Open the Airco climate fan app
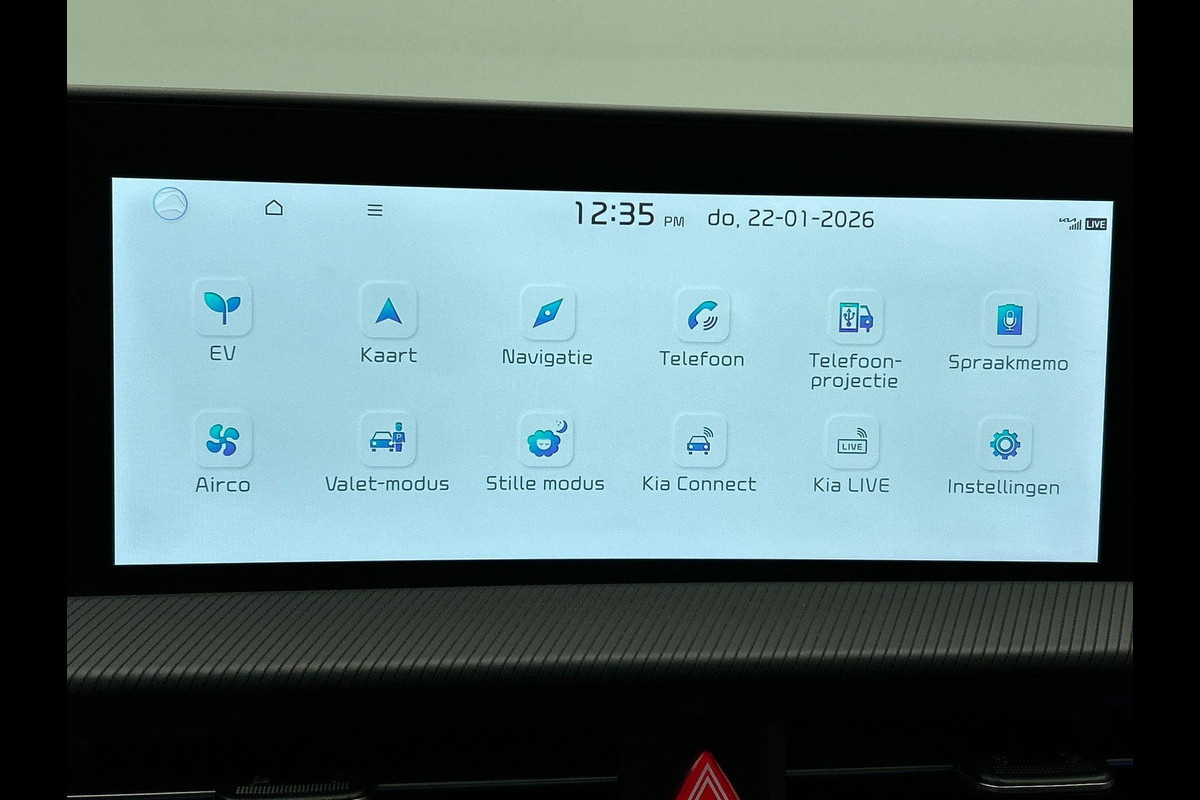The image size is (1200, 800). point(222,440)
